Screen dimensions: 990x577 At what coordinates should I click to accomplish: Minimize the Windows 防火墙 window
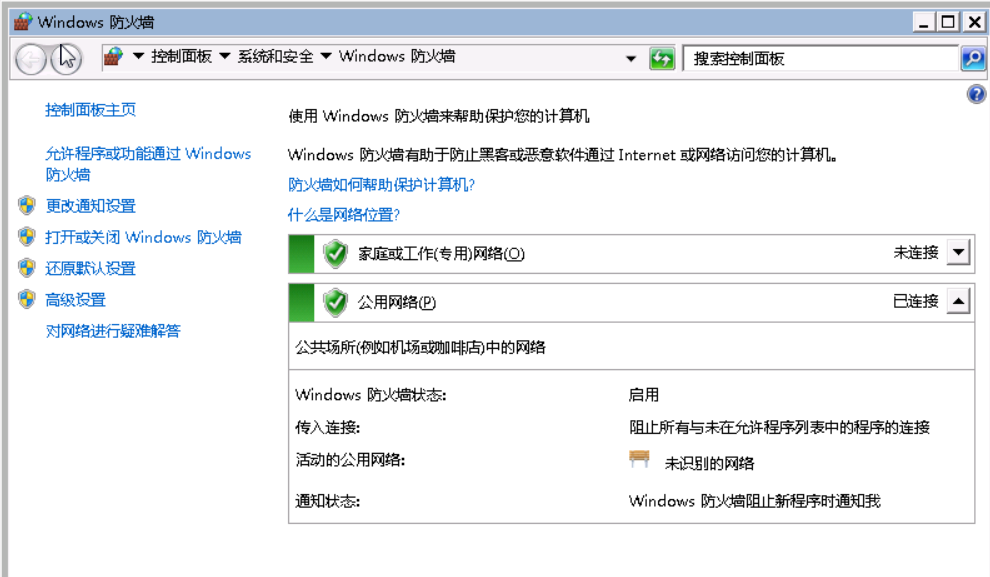(x=924, y=22)
